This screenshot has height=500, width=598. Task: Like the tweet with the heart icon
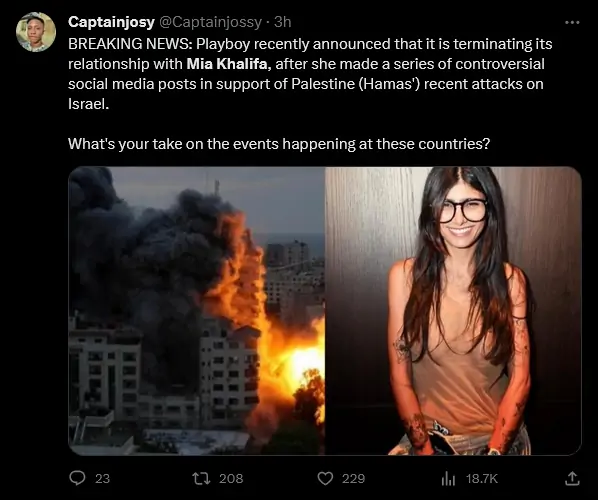pos(325,478)
